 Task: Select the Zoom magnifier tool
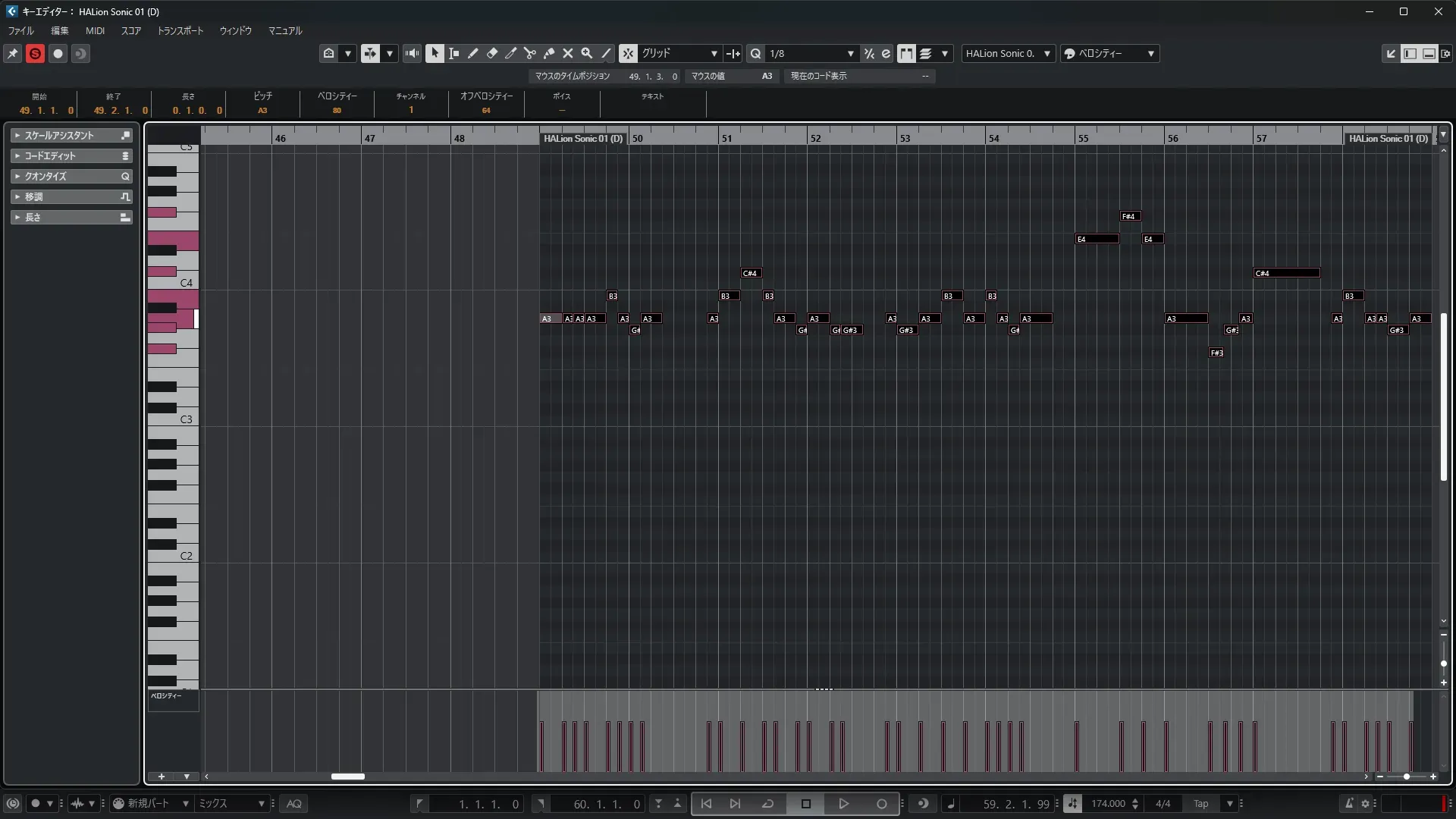click(x=586, y=53)
